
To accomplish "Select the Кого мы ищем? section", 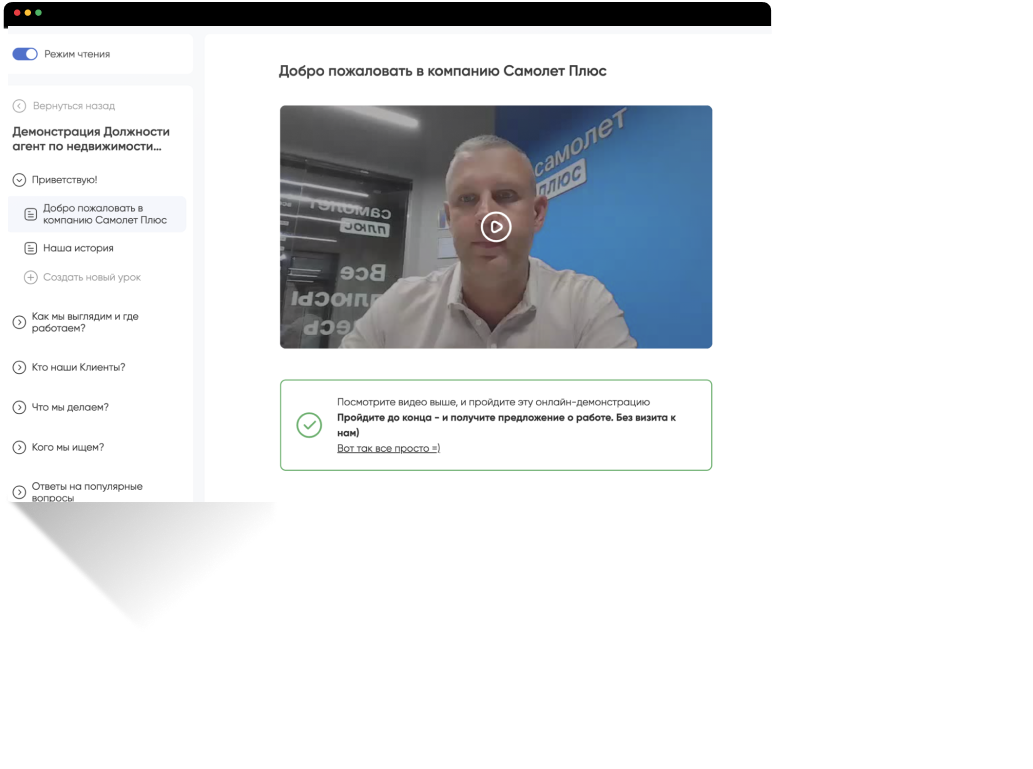I will [68, 447].
